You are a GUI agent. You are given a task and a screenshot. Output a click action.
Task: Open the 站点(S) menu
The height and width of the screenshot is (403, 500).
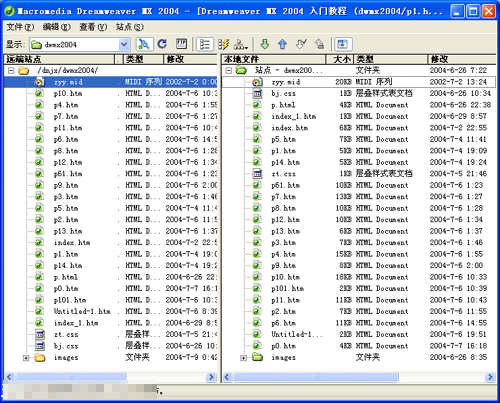point(130,27)
